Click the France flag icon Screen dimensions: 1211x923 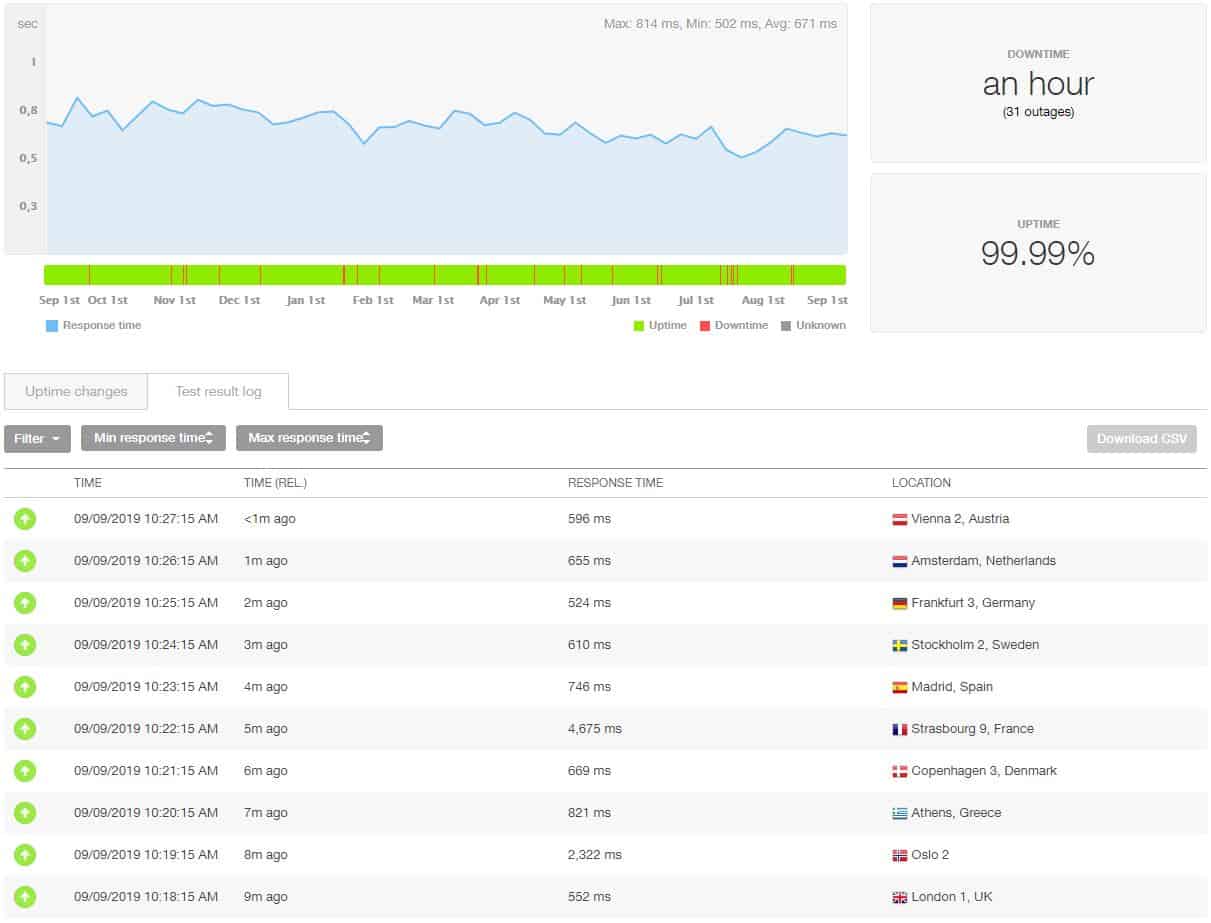click(x=900, y=730)
